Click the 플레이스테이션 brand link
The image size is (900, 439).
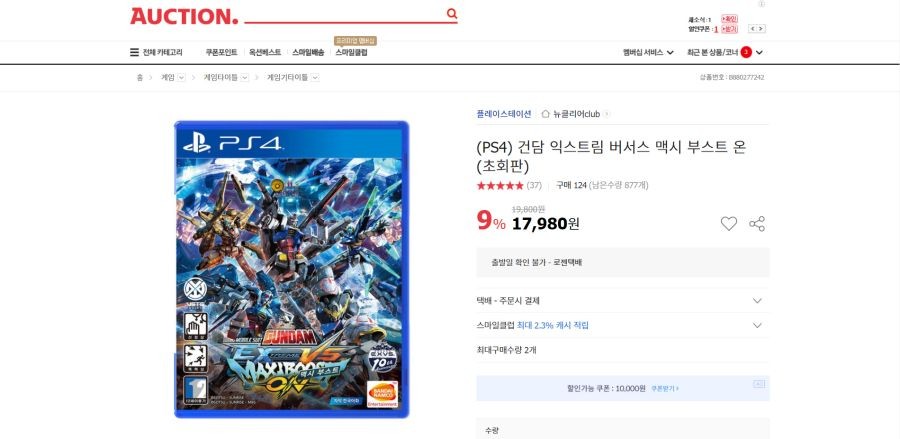[504, 114]
